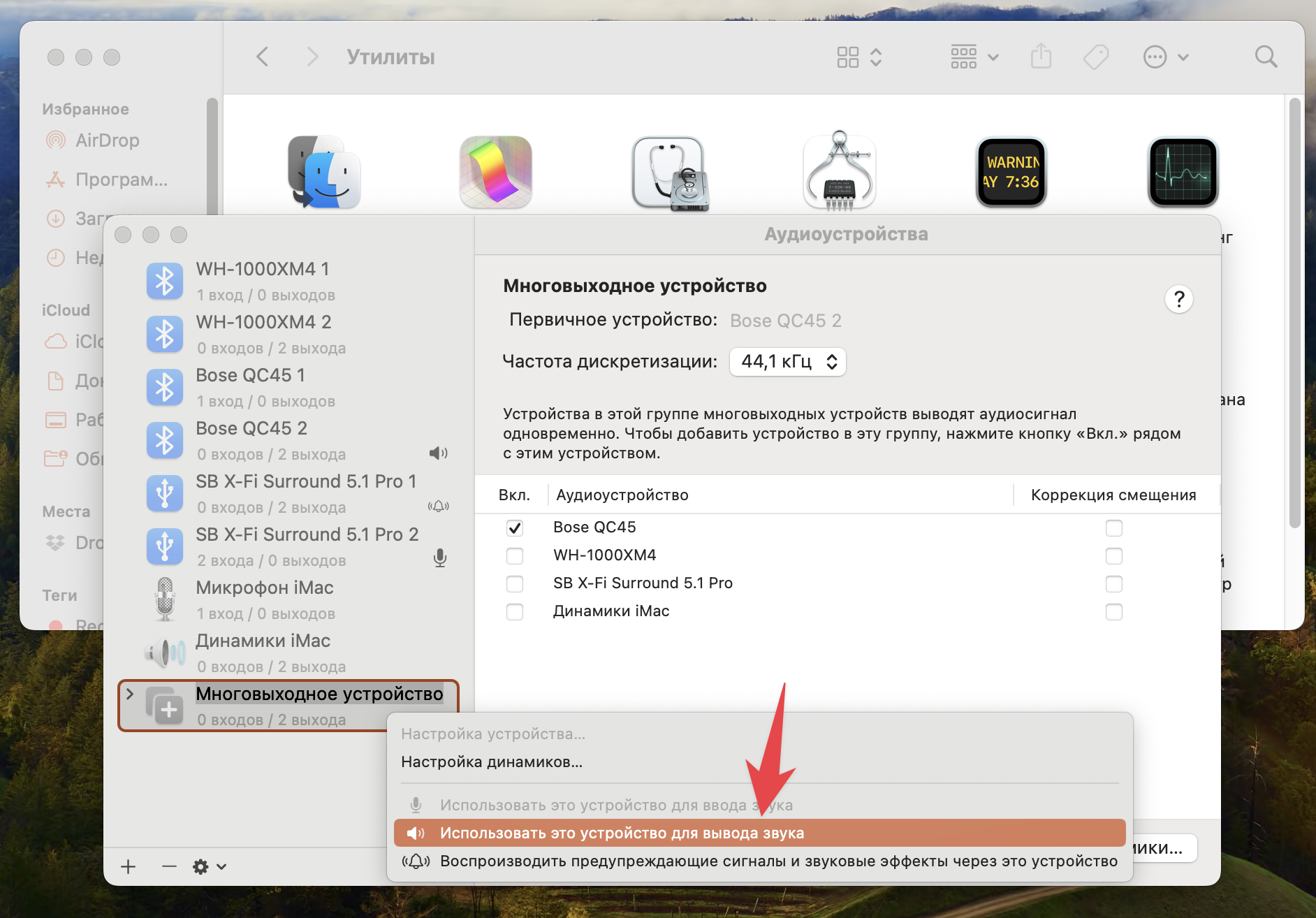The image size is (1316, 918).
Task: Select Многовыходное устройство in device list
Action: click(x=288, y=706)
